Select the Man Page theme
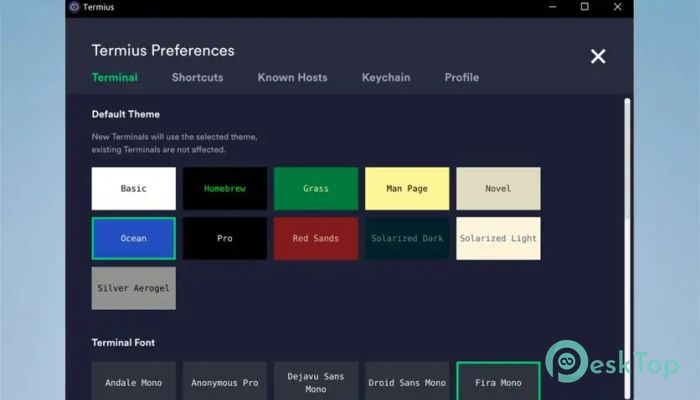The width and height of the screenshot is (700, 400). point(407,188)
